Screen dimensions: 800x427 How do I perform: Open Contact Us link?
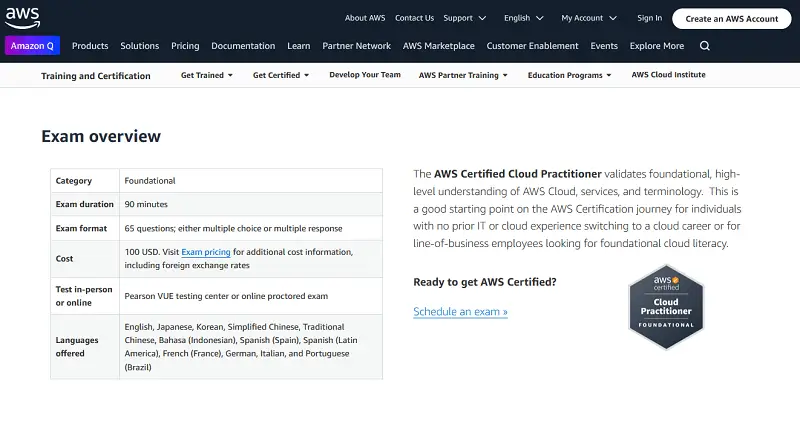coord(414,18)
